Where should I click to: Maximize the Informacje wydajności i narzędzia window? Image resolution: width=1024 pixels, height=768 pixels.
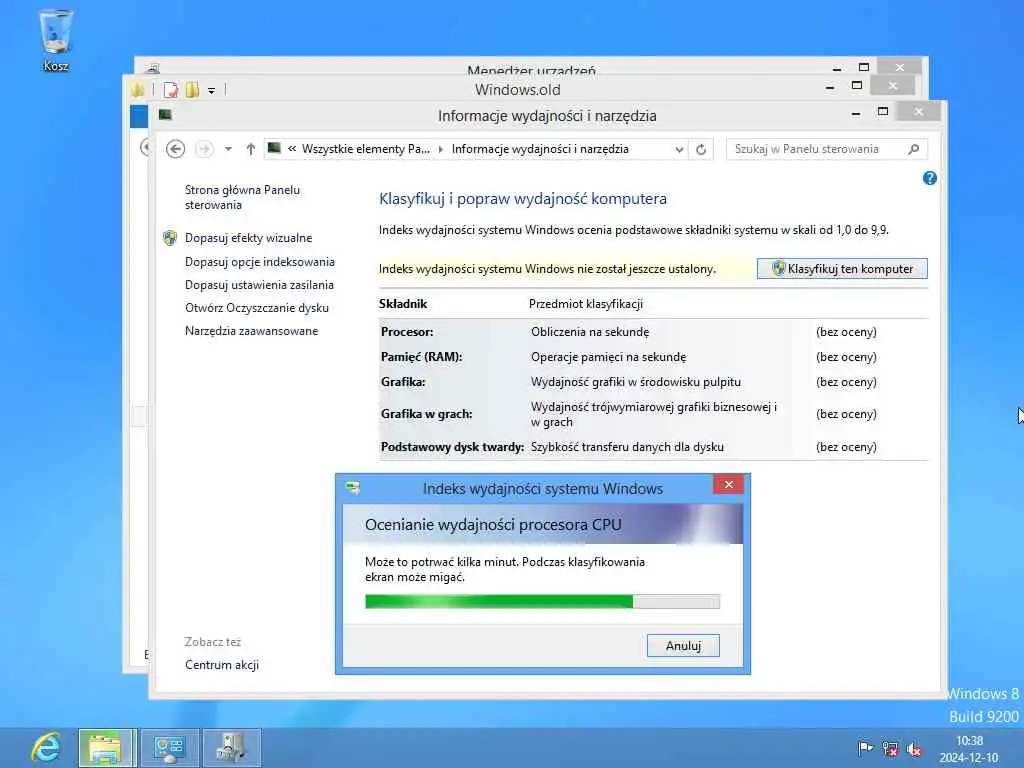[883, 112]
